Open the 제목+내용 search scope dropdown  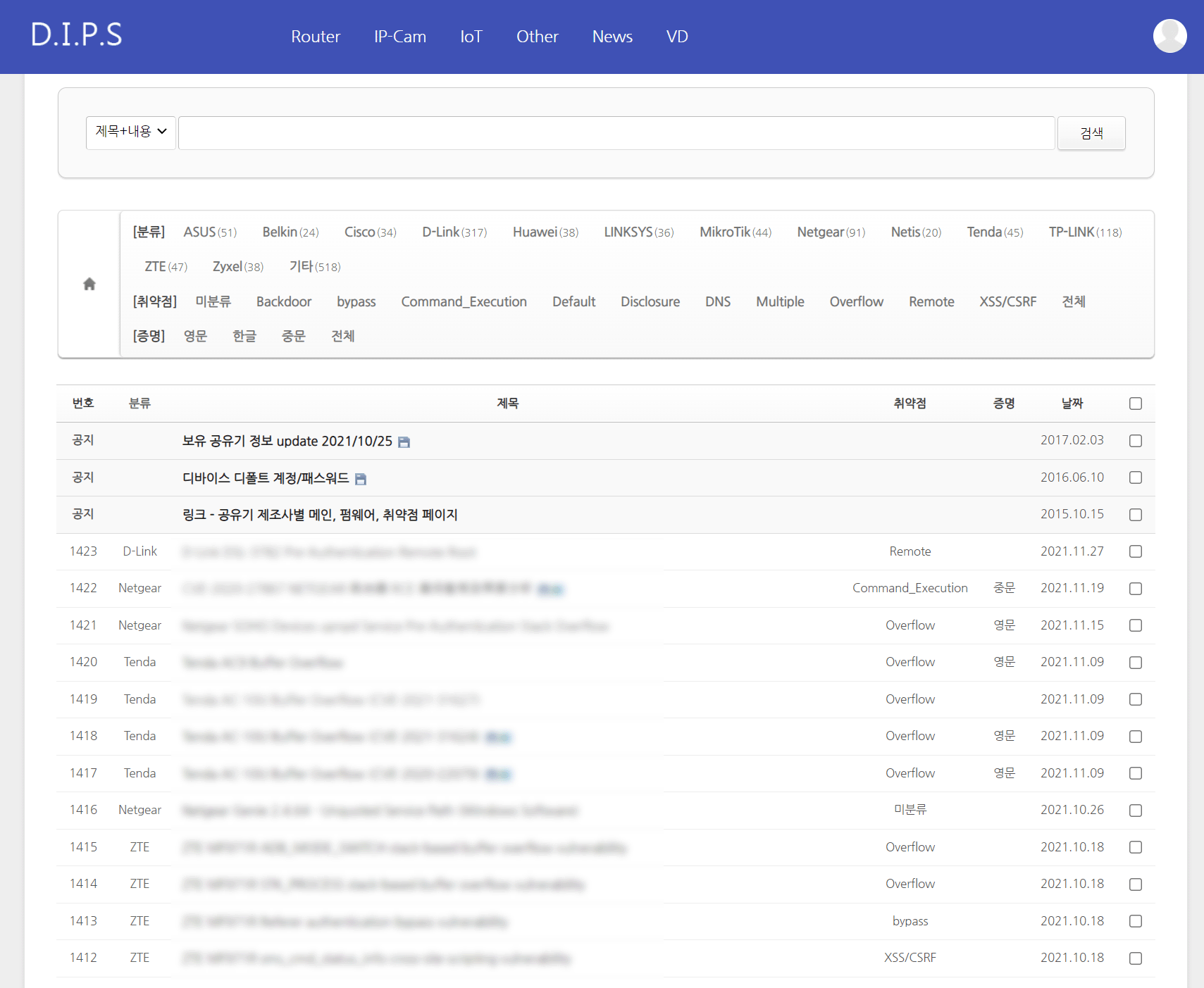pos(131,132)
